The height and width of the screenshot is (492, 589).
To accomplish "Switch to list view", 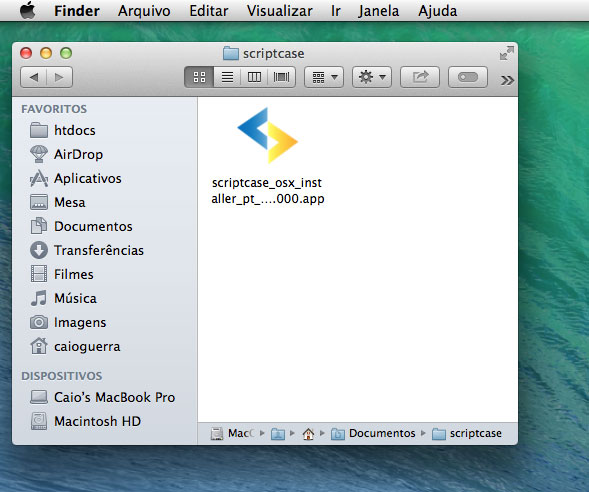I will coord(227,77).
